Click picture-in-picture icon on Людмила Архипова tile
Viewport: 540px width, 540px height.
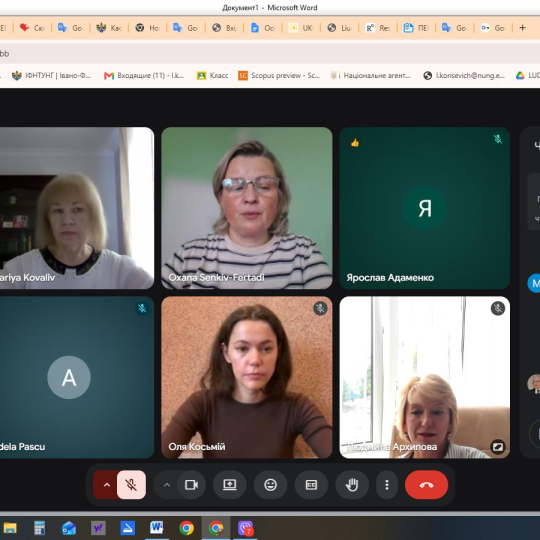(x=498, y=447)
